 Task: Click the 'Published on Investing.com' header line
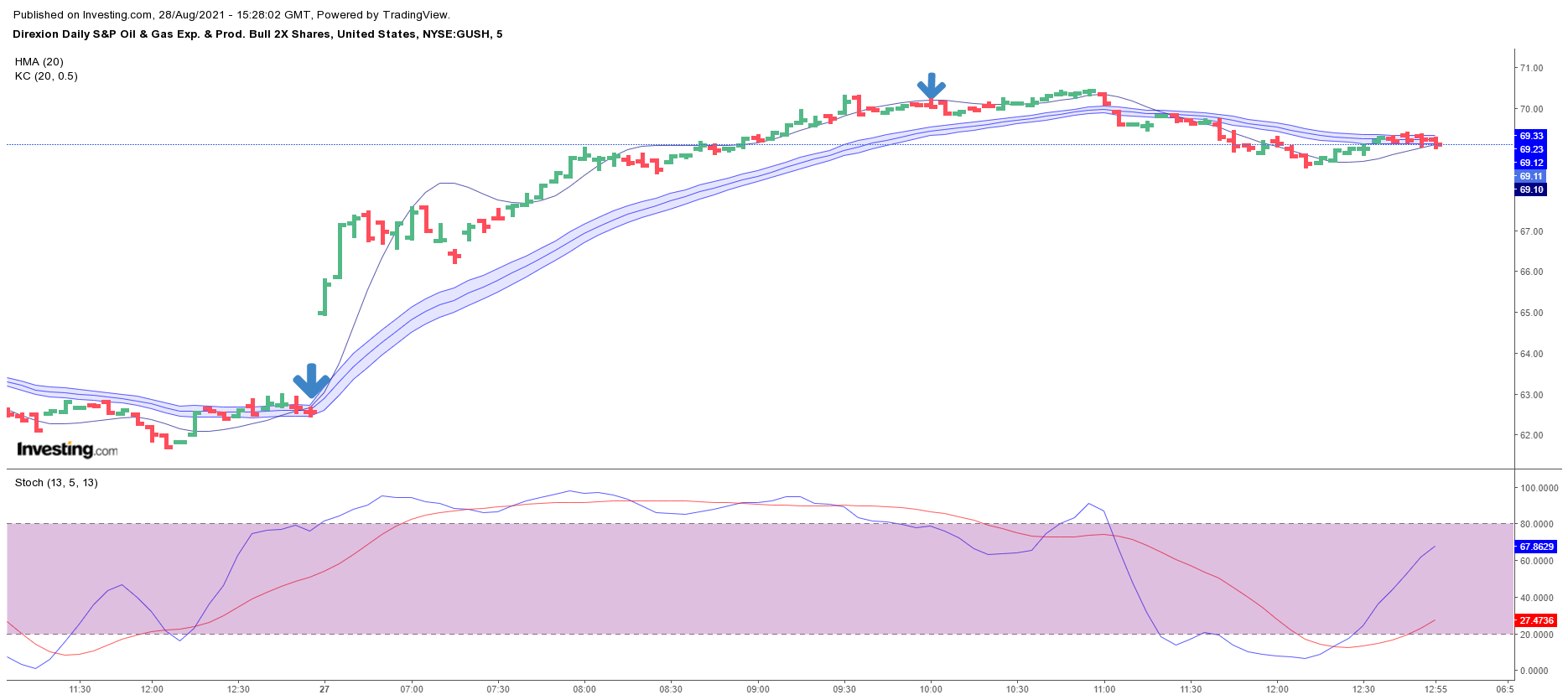click(231, 14)
